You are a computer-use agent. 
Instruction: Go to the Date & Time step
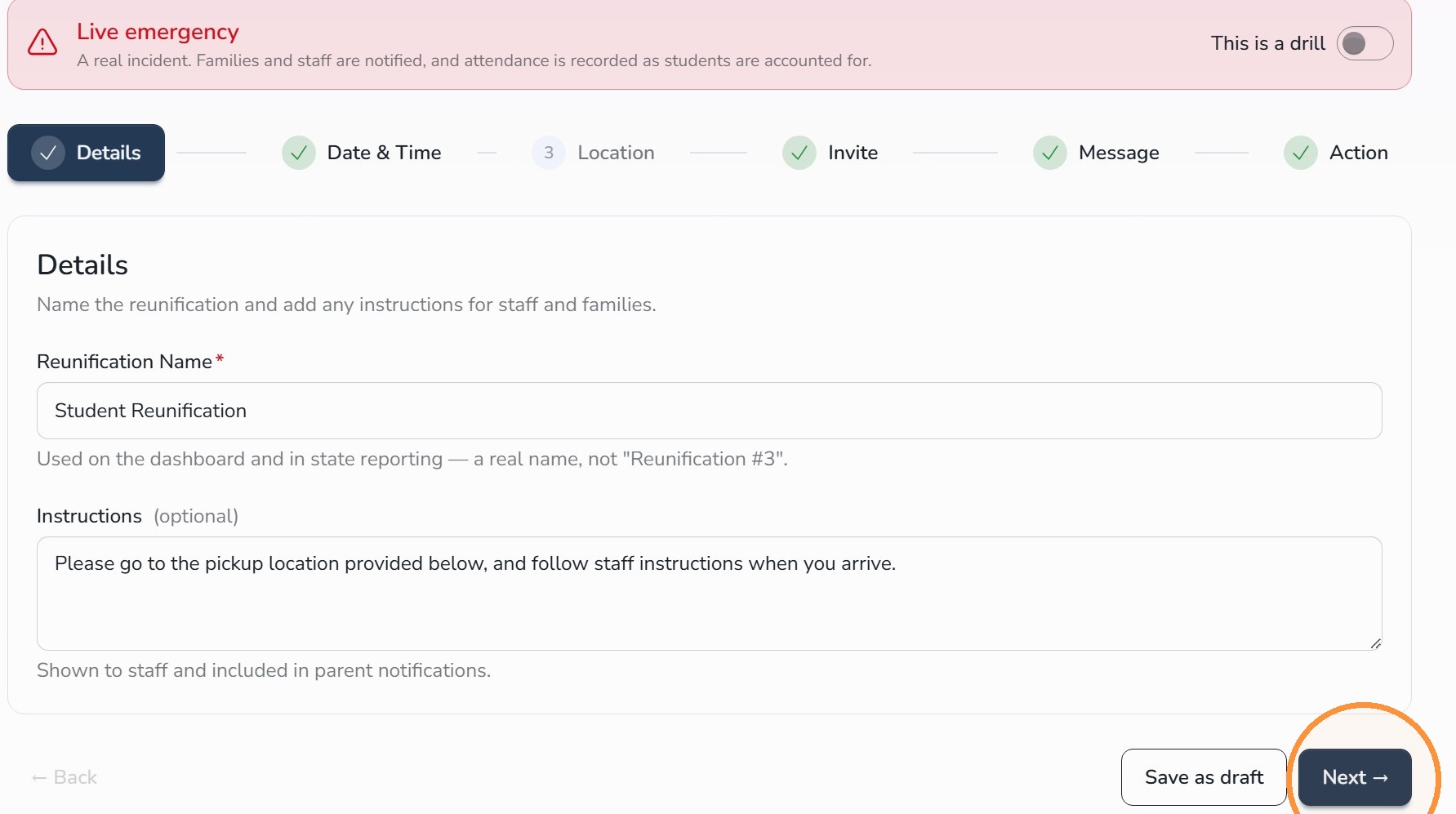(362, 153)
